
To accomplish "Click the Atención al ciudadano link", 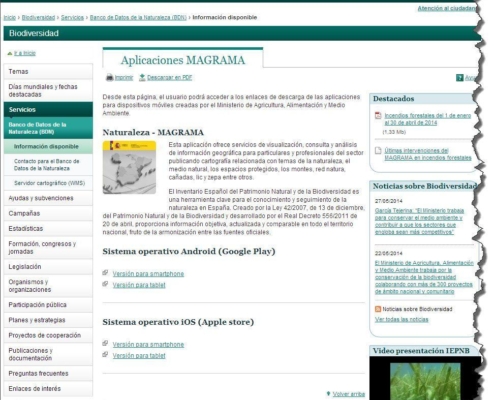I will pyautogui.click(x=448, y=8).
